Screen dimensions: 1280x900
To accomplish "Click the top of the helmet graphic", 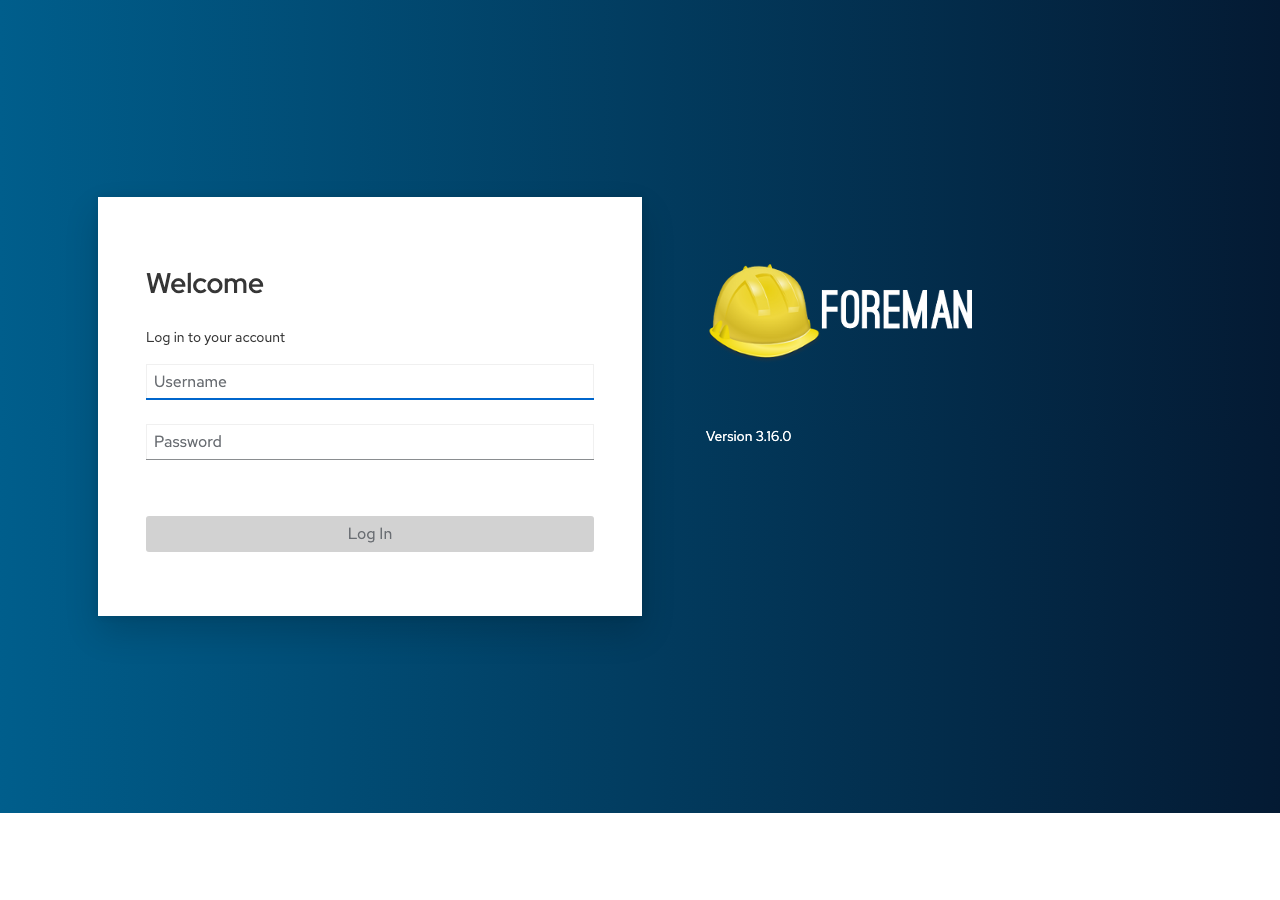I will click(x=762, y=272).
